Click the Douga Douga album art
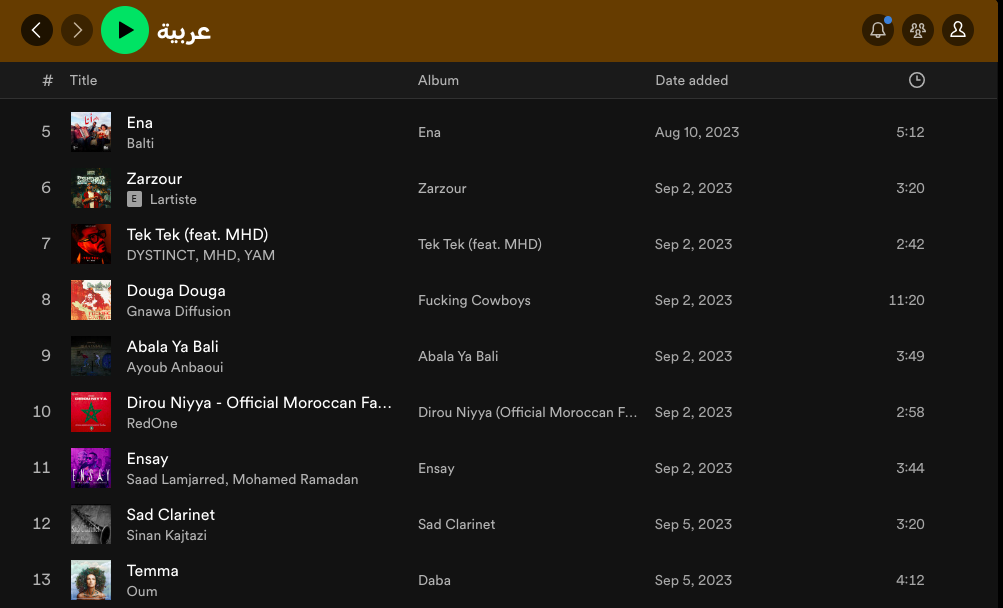 coord(91,300)
